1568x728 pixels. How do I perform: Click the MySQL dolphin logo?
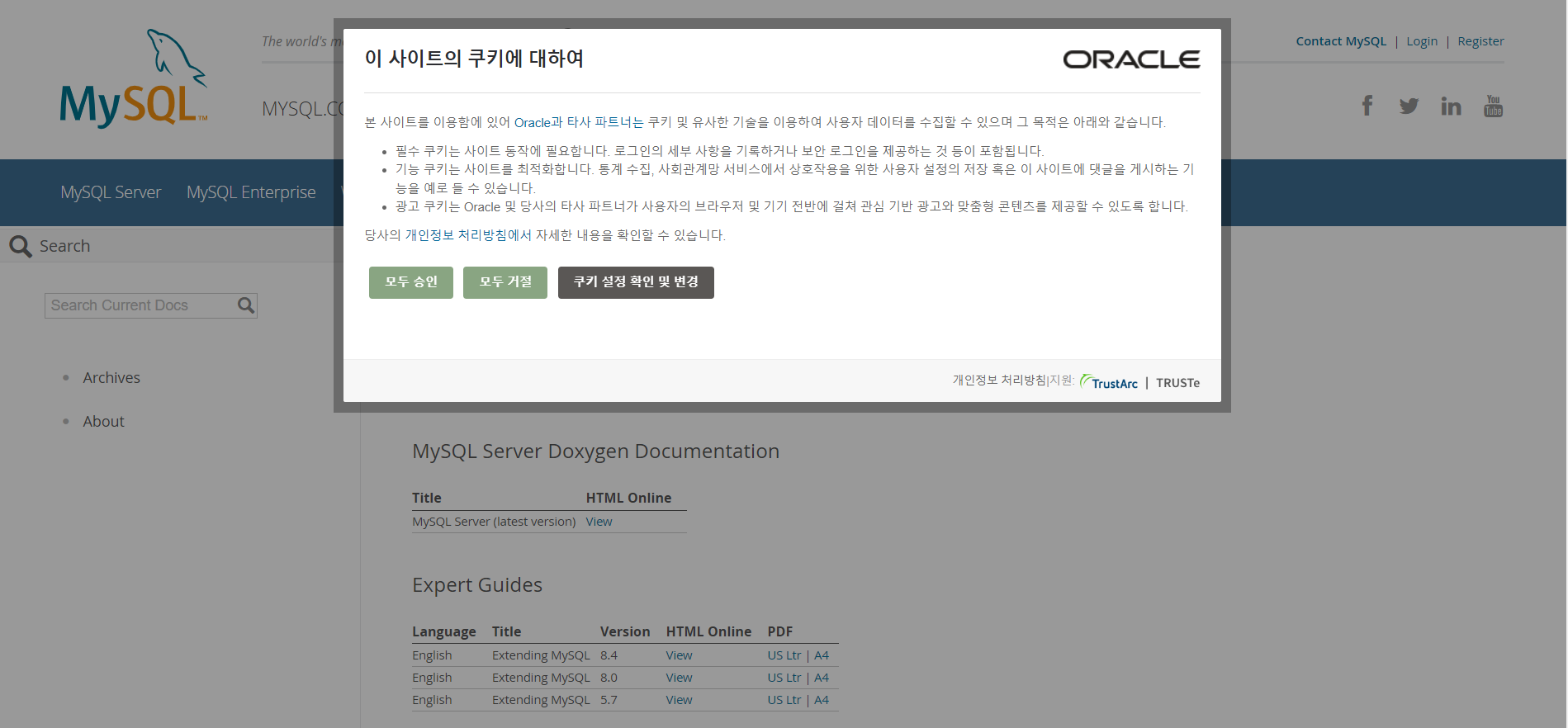(x=134, y=78)
